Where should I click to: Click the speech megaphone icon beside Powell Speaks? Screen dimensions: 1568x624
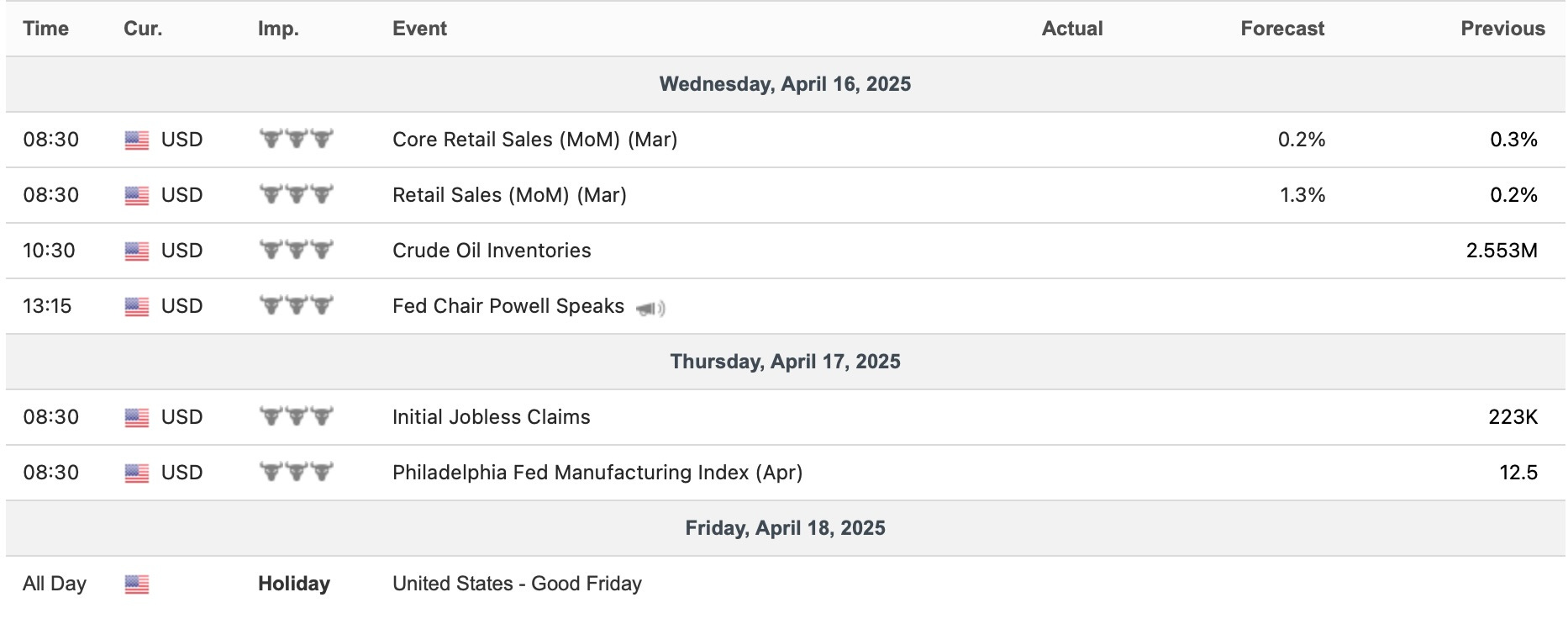[x=651, y=309]
